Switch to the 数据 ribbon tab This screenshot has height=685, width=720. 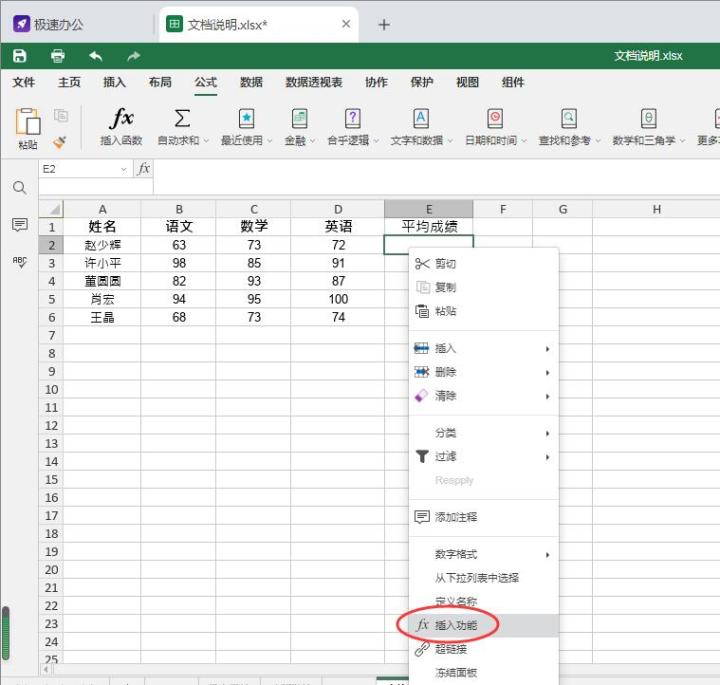pos(251,82)
